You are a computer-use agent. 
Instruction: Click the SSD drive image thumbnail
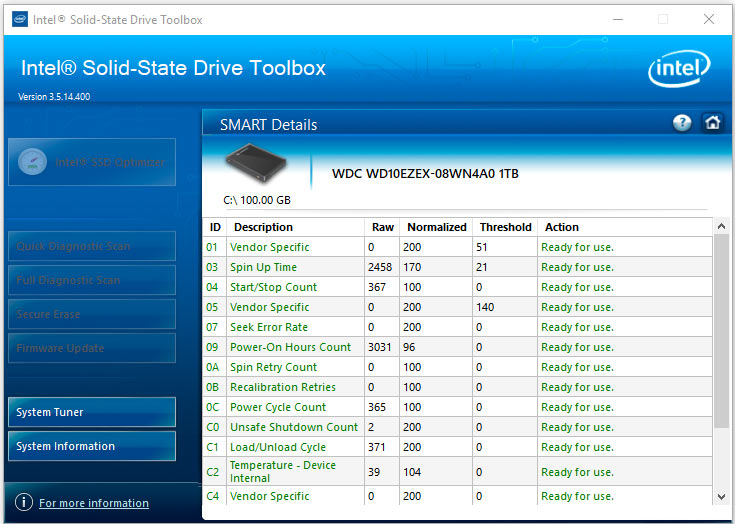(256, 163)
